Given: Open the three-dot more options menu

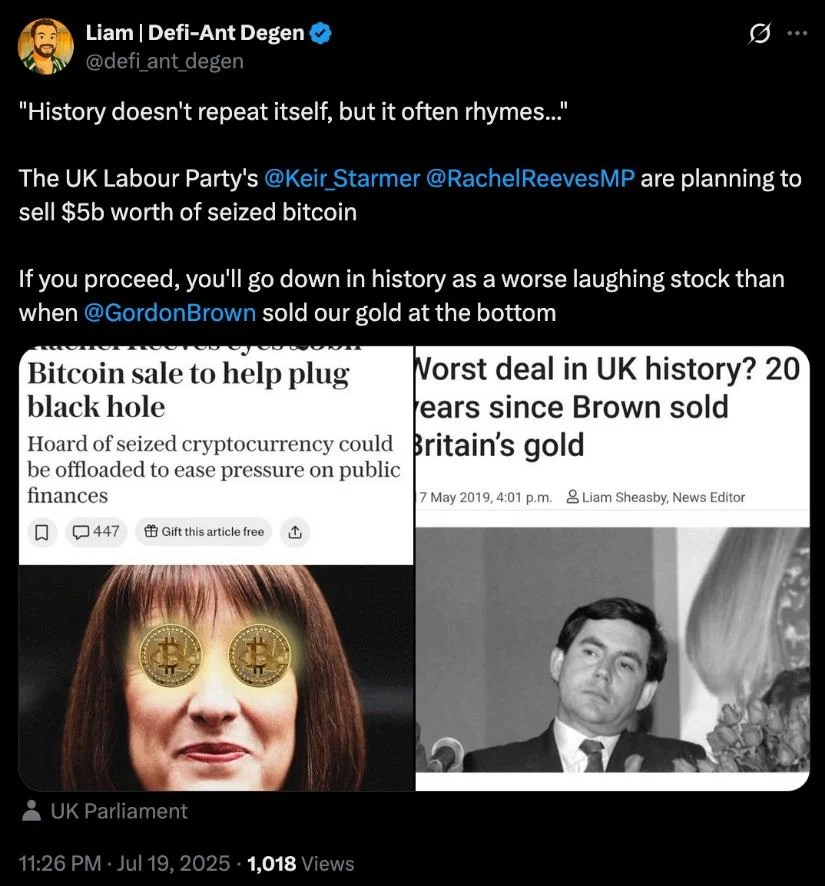Looking at the screenshot, I should coord(797,33).
